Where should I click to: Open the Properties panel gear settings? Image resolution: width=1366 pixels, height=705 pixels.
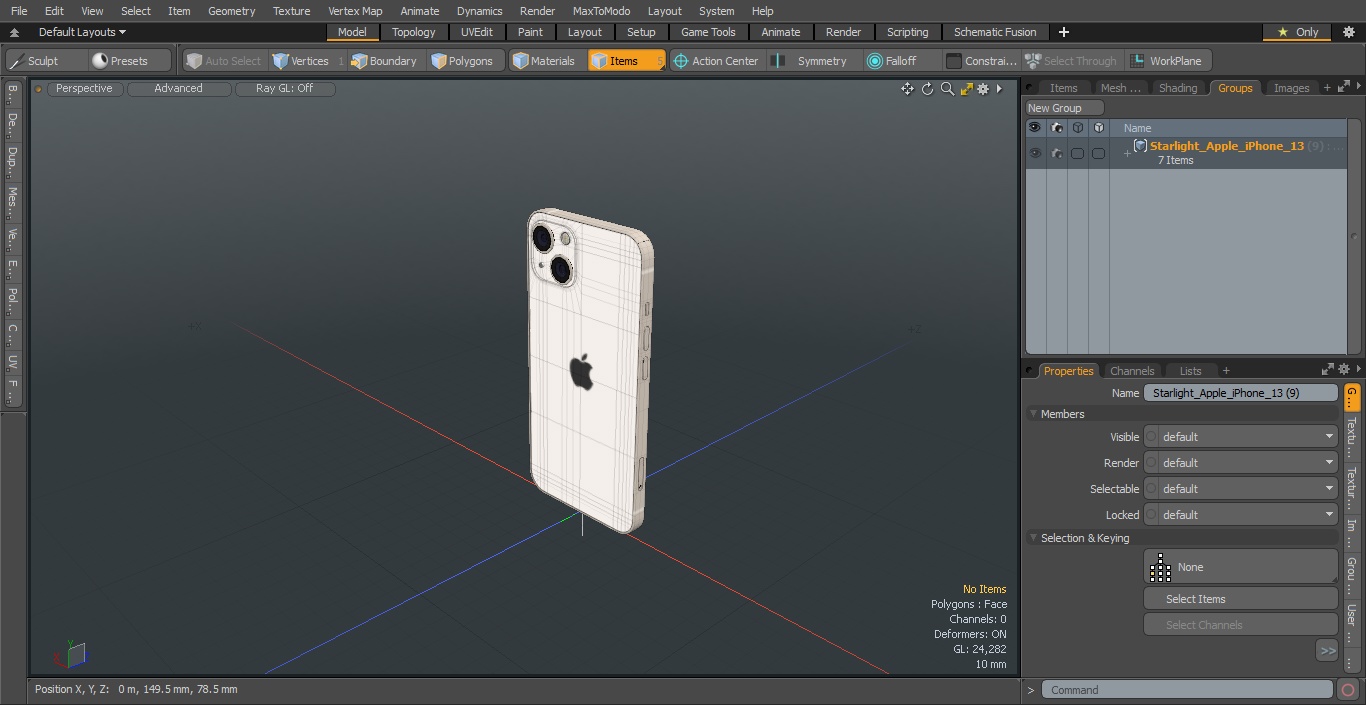1344,369
